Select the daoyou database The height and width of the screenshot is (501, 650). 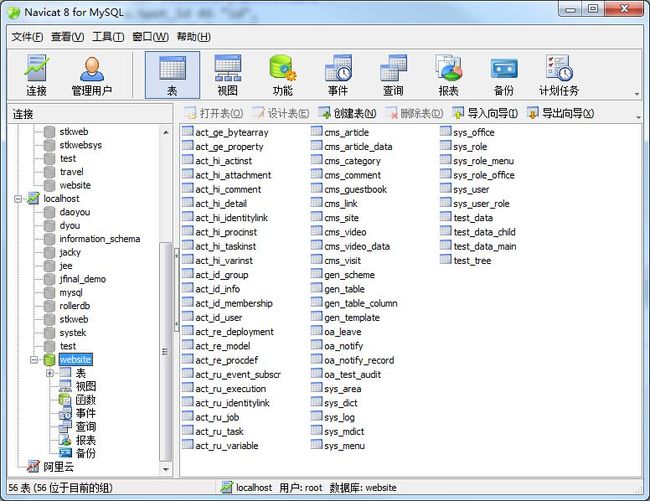[x=75, y=212]
